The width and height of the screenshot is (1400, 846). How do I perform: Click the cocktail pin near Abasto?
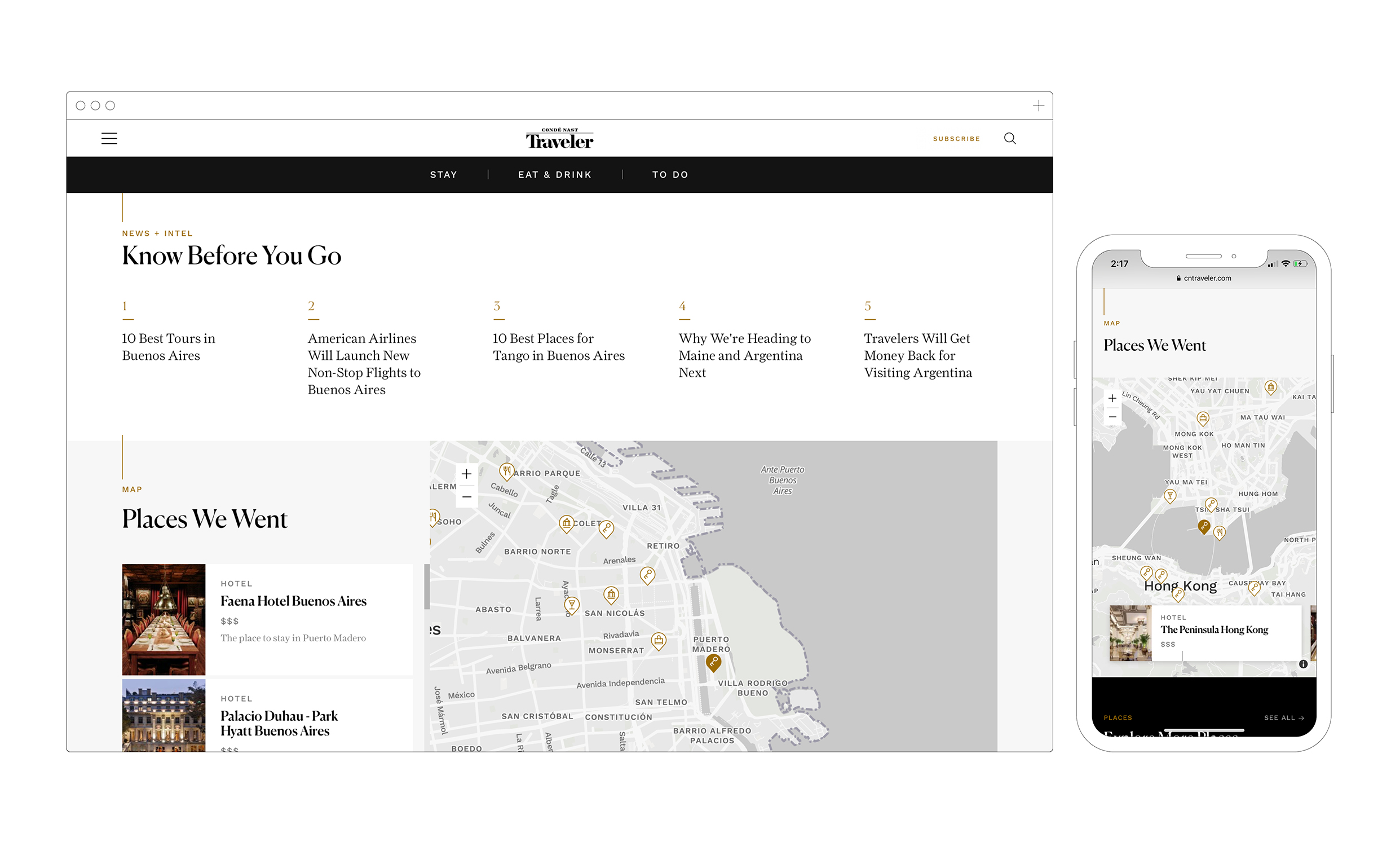click(x=572, y=605)
